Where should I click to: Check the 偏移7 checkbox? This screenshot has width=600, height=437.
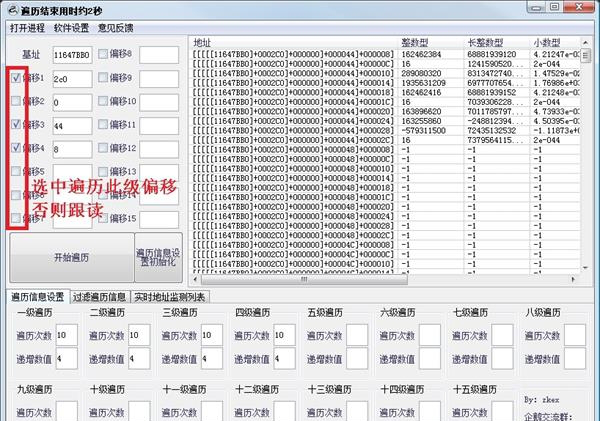16,218
